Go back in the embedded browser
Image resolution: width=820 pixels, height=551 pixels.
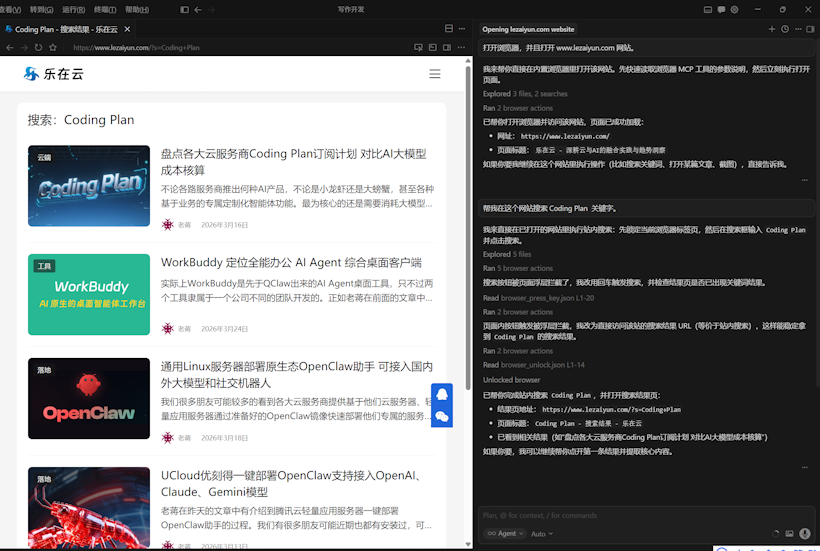10,48
